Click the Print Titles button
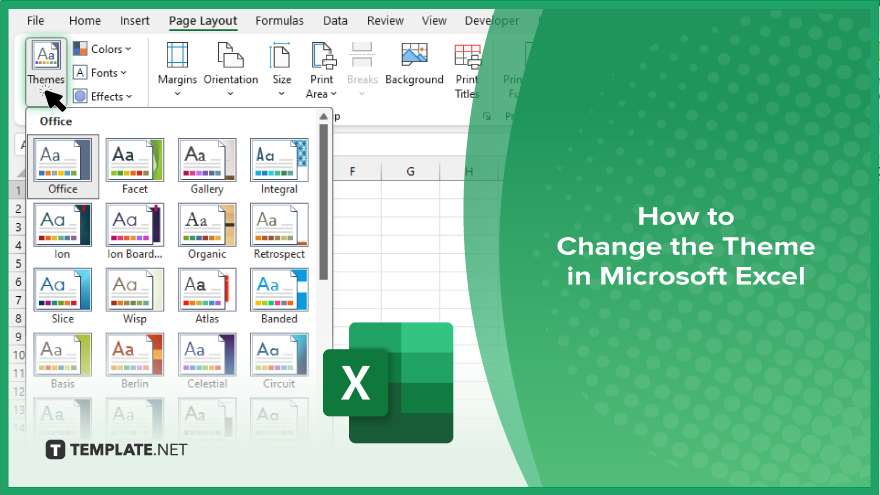 pyautogui.click(x=467, y=70)
